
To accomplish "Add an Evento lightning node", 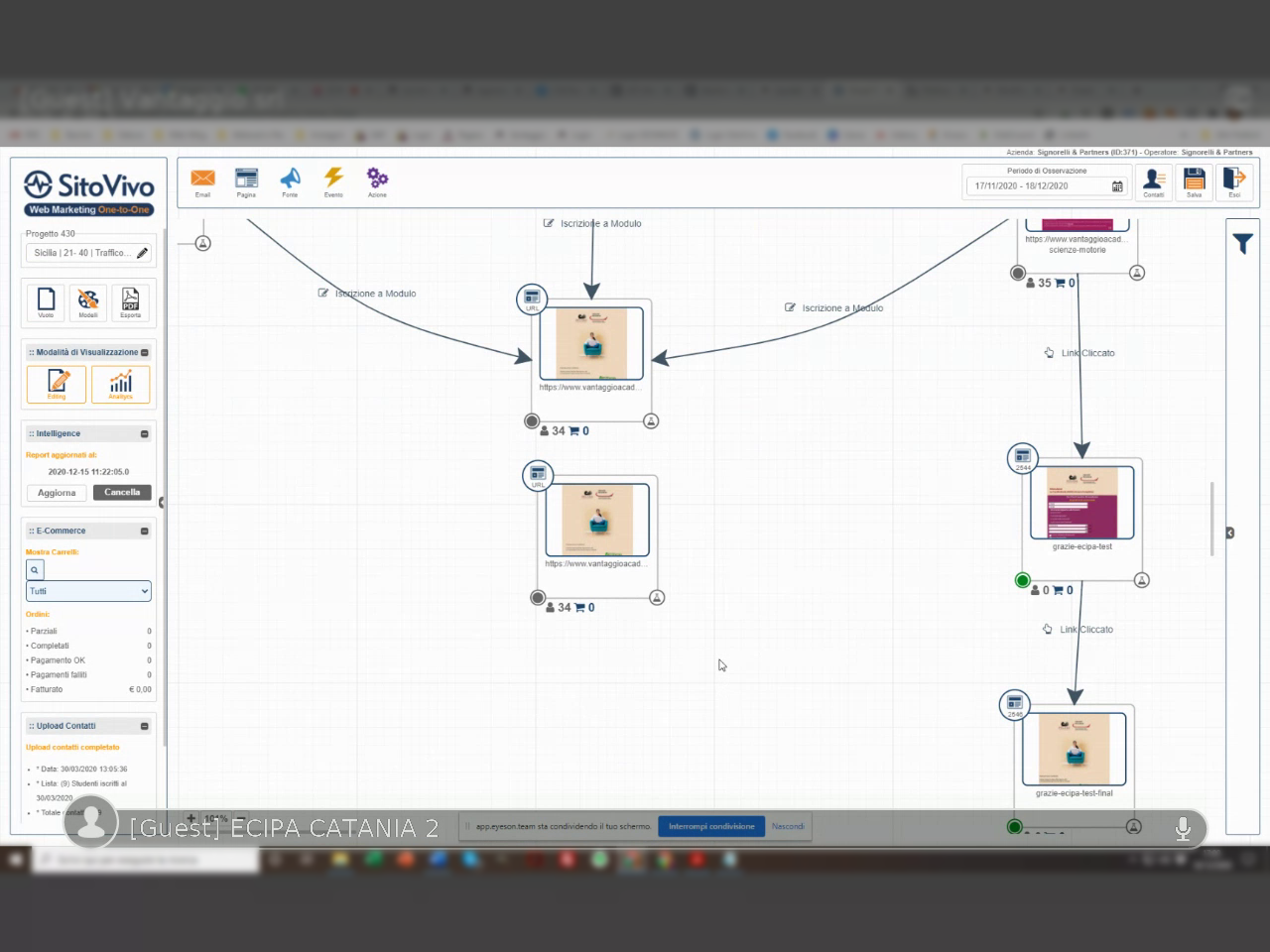I will click(x=333, y=180).
